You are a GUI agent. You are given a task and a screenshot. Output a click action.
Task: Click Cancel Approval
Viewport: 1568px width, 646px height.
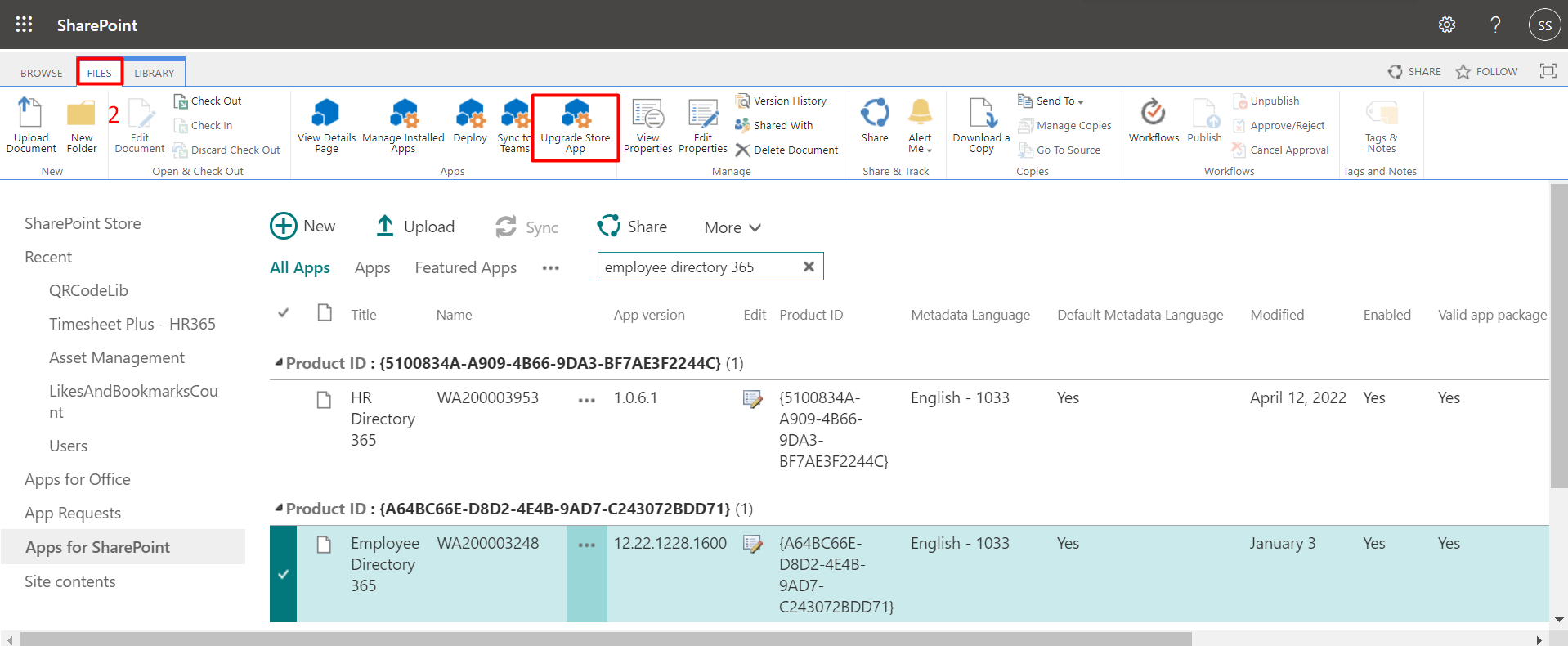[x=1280, y=150]
